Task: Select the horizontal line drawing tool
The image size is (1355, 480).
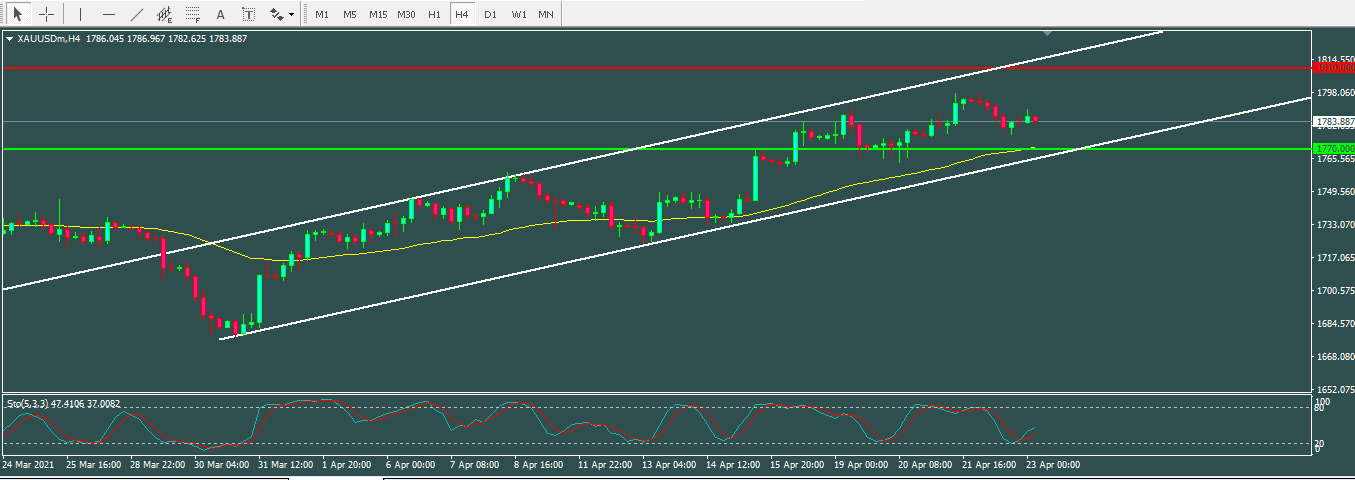Action: 108,15
